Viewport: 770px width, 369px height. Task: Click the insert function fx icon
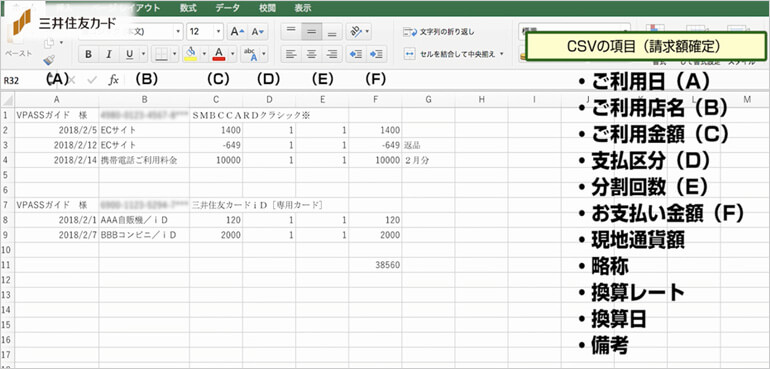(113, 80)
